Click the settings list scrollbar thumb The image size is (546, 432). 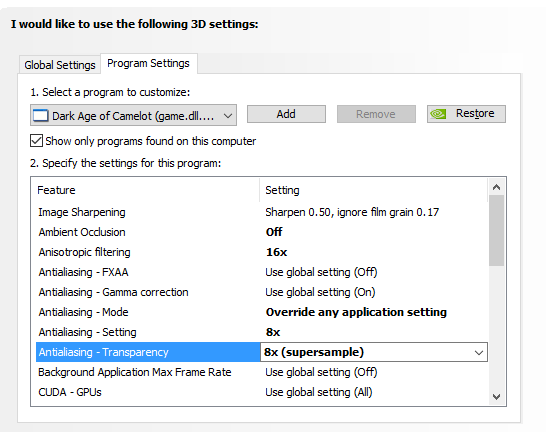[497, 230]
